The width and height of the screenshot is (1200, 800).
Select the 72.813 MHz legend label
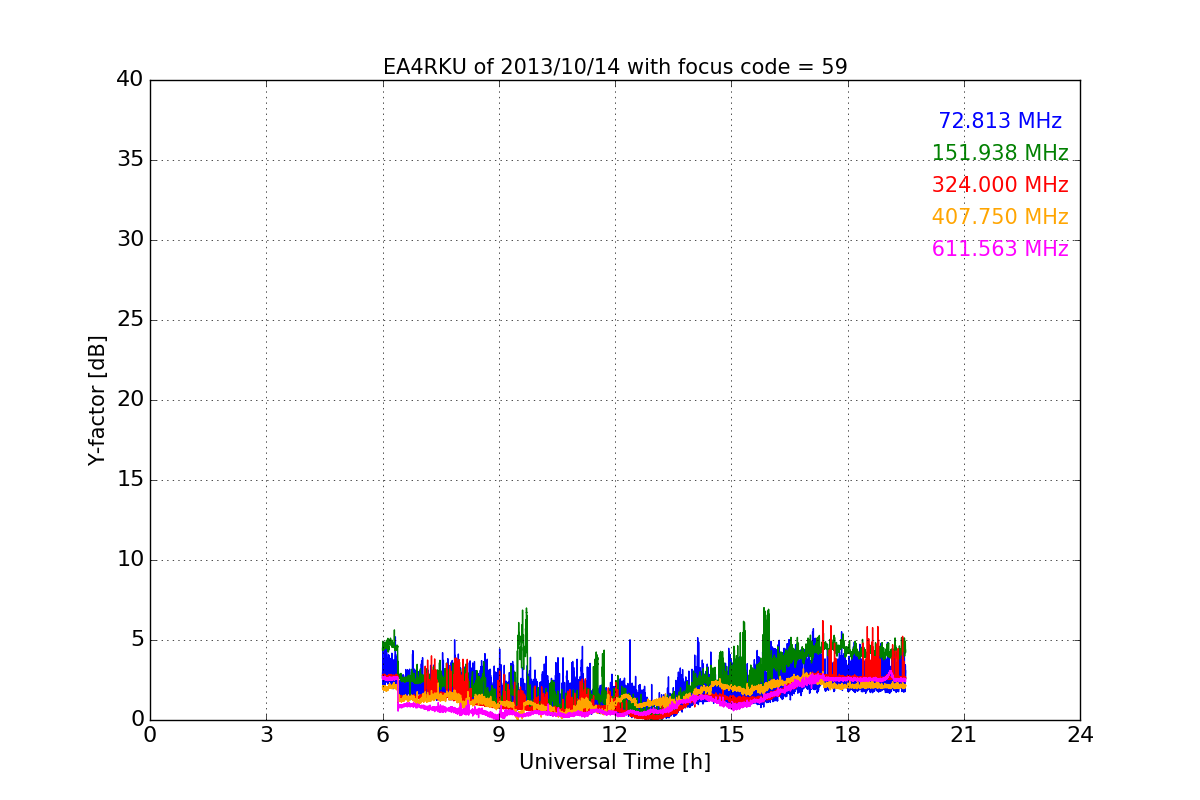pyautogui.click(x=1000, y=121)
